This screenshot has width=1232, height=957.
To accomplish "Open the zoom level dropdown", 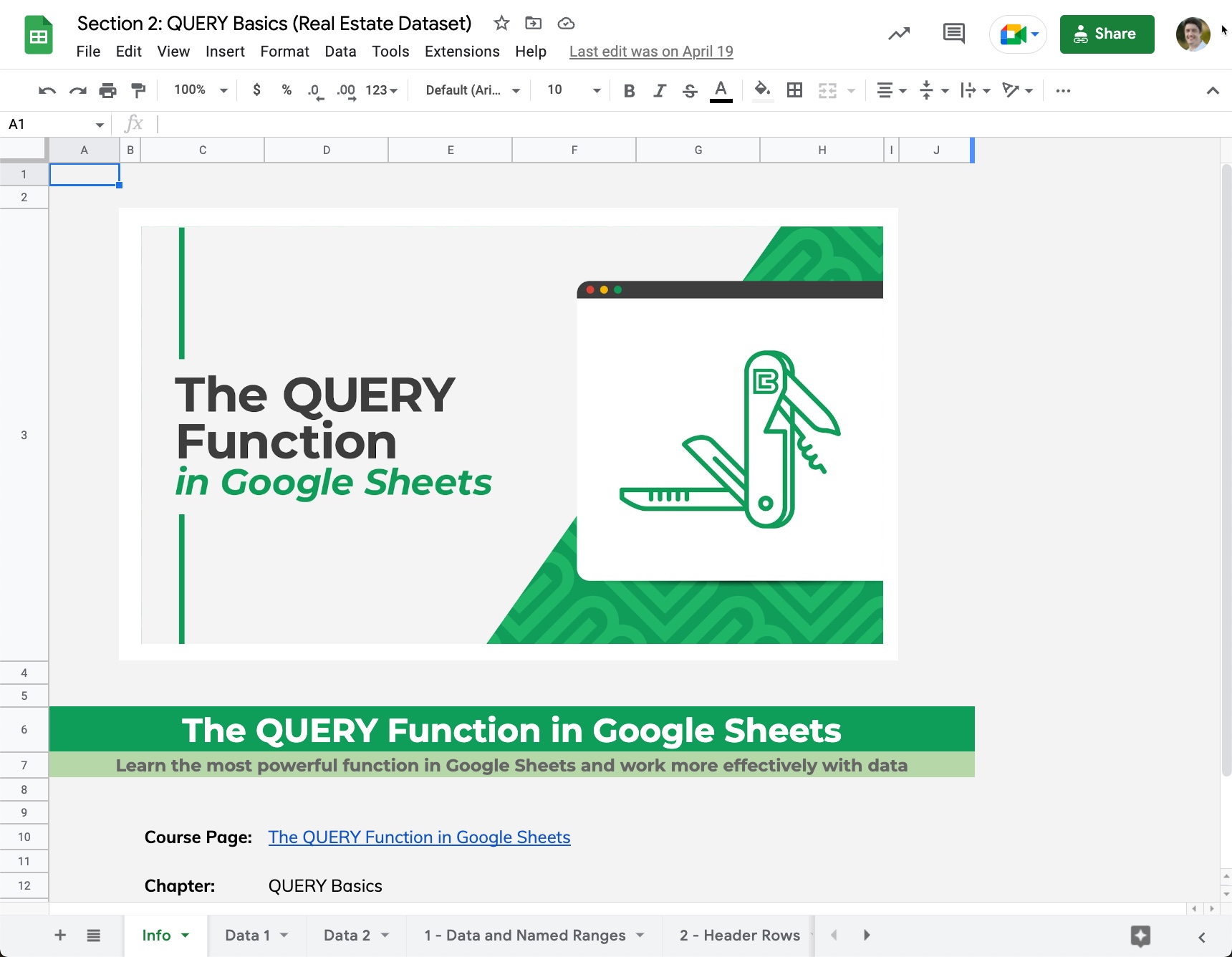I will point(201,90).
